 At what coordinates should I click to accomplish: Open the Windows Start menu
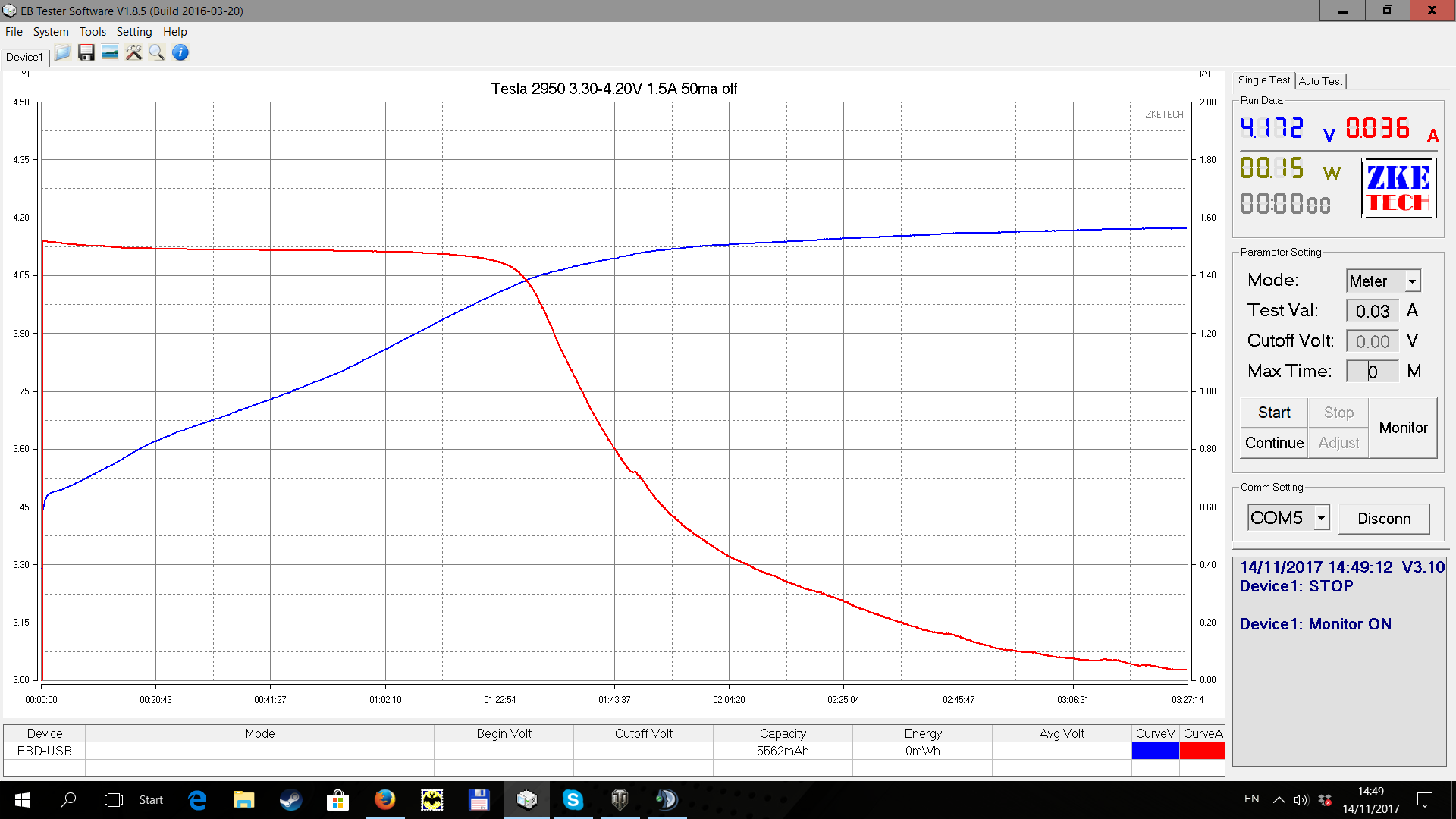pos(23,799)
